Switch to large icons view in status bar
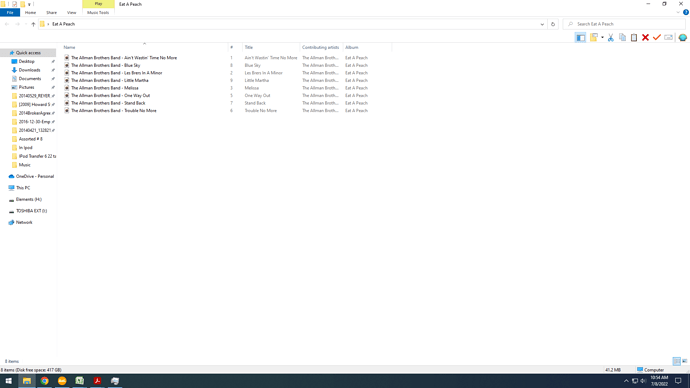The height and width of the screenshot is (388, 690). click(x=685, y=361)
